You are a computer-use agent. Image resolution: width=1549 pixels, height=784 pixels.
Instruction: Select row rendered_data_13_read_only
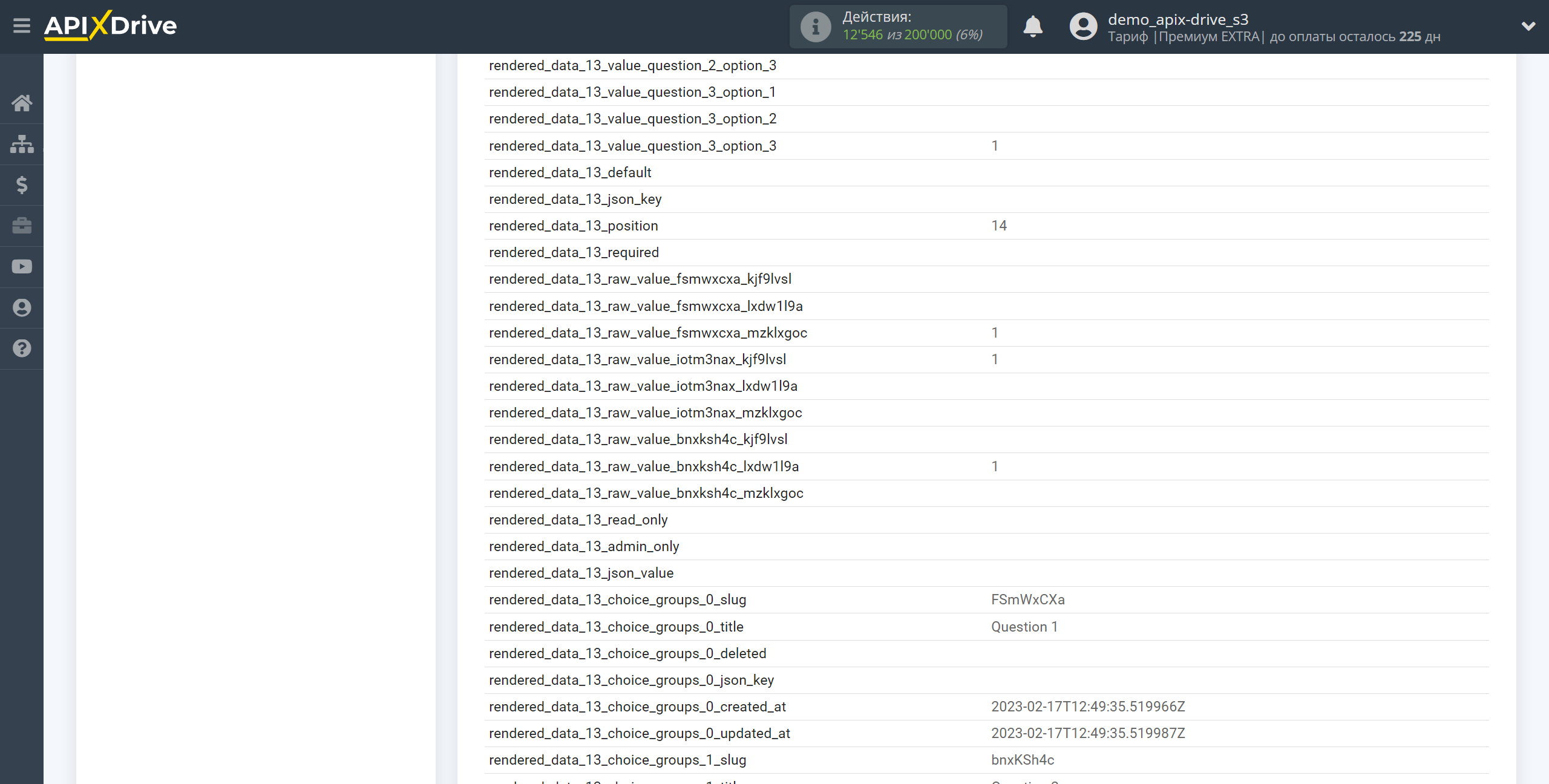click(x=986, y=520)
